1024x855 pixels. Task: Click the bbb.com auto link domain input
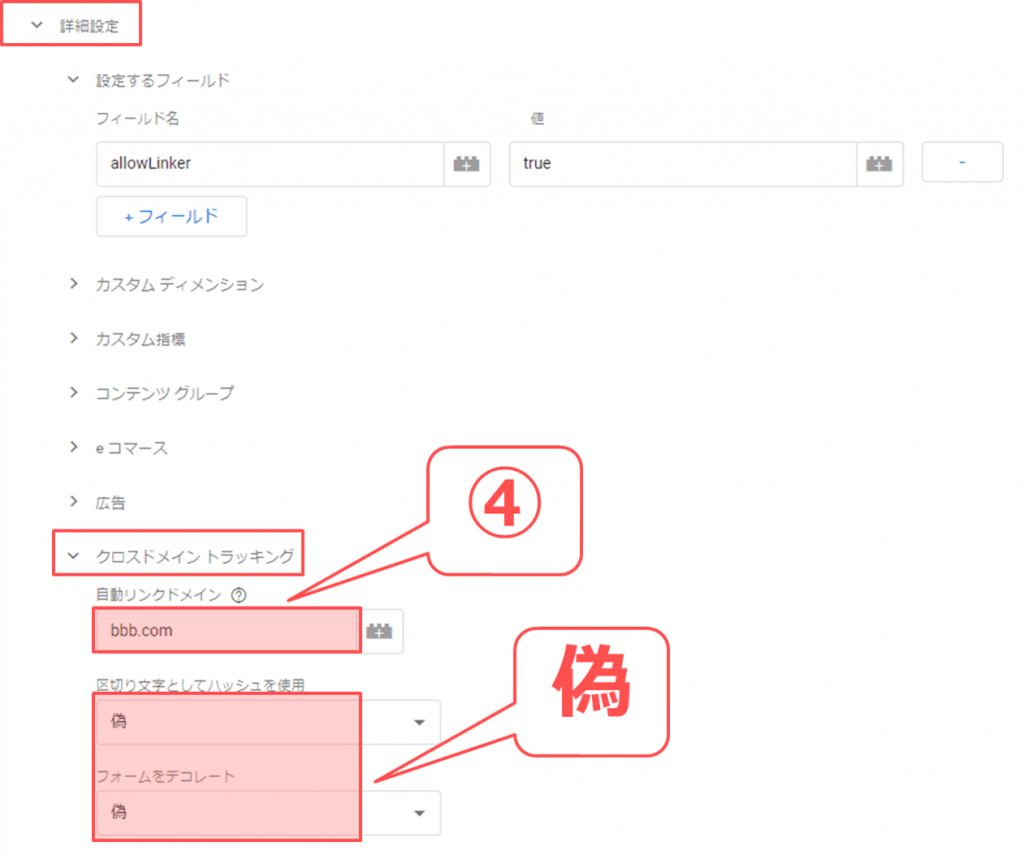pos(227,631)
